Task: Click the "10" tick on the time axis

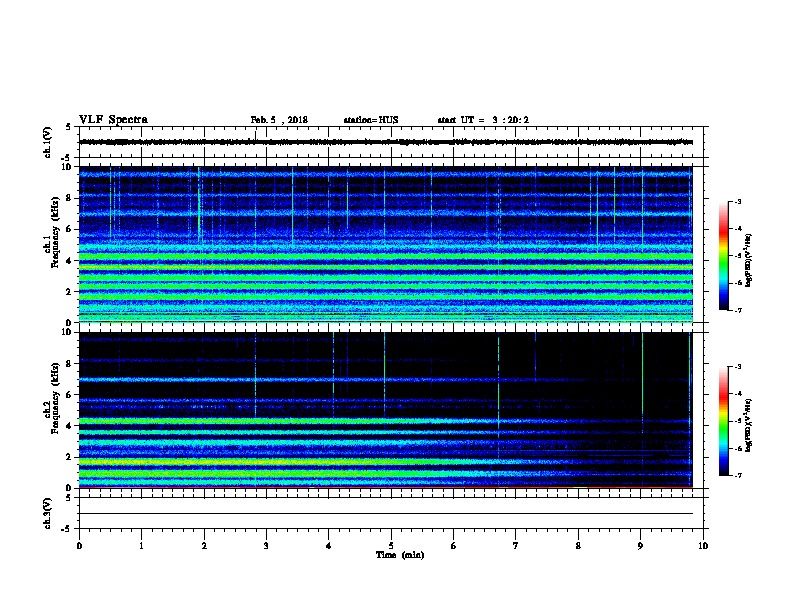Action: pos(703,545)
